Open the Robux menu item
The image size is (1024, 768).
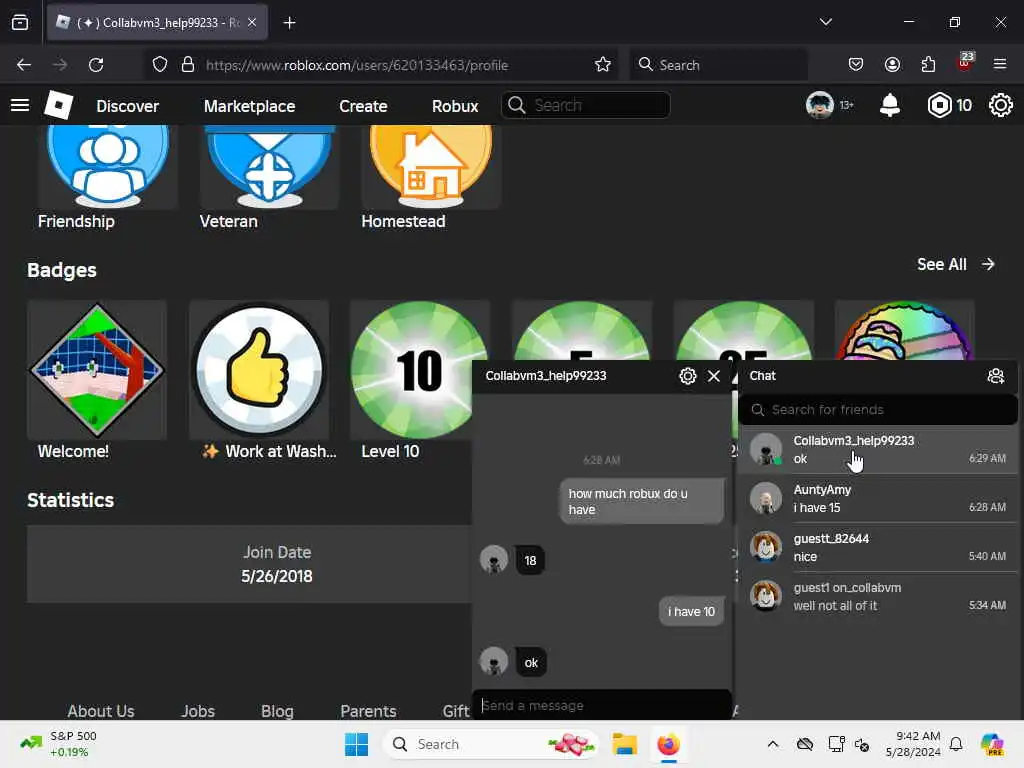pos(455,106)
